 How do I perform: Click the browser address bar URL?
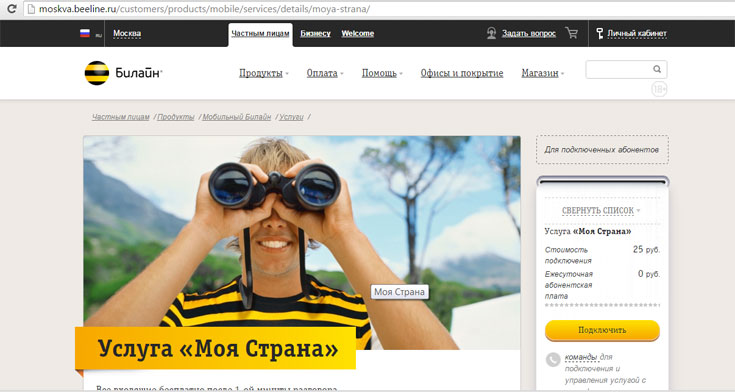[x=204, y=9]
